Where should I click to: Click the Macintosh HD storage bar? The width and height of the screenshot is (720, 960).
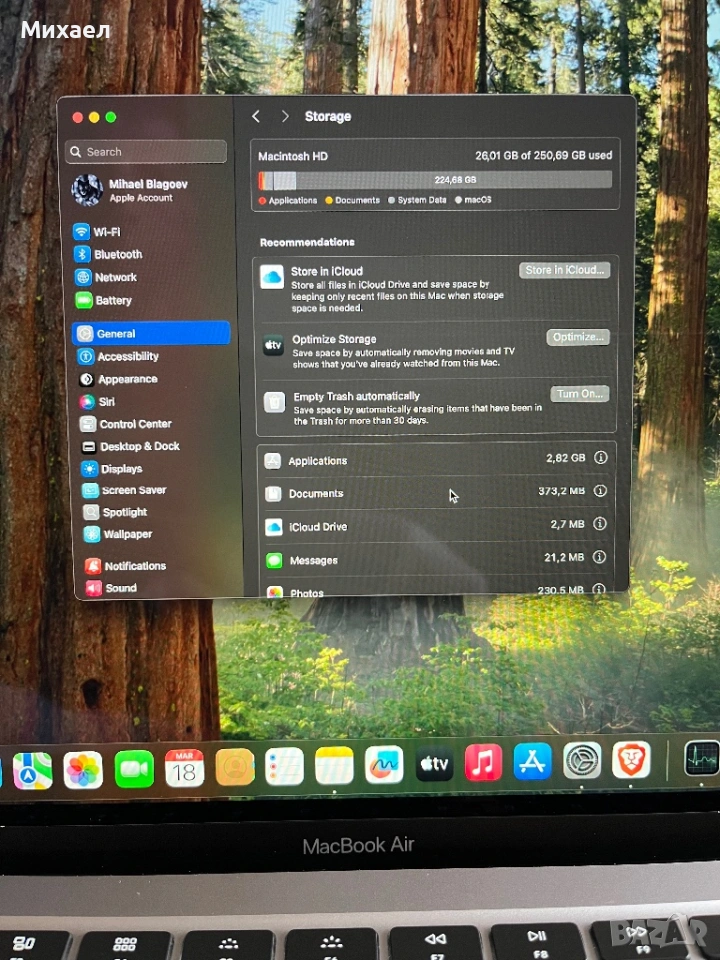tap(435, 180)
